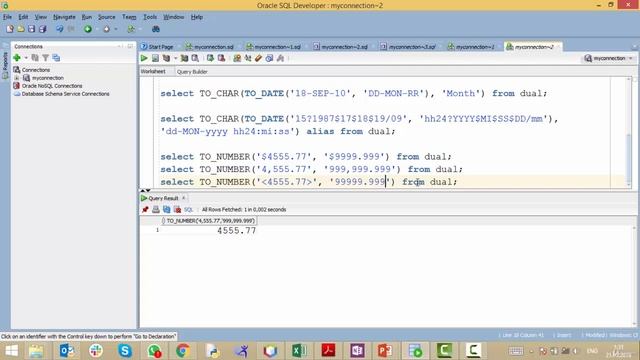Open the Help menu
The width and height of the screenshot is (640, 360).
(x=197, y=17)
